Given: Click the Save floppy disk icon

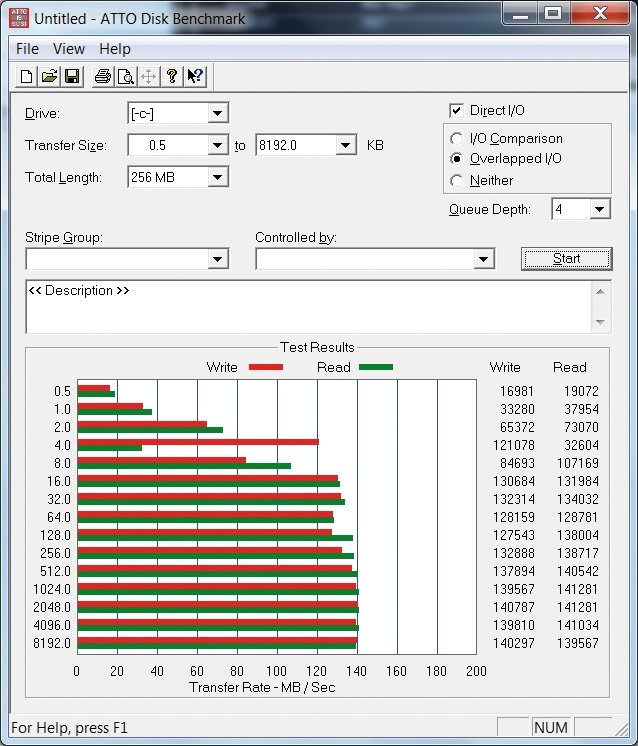Looking at the screenshot, I should [72, 77].
